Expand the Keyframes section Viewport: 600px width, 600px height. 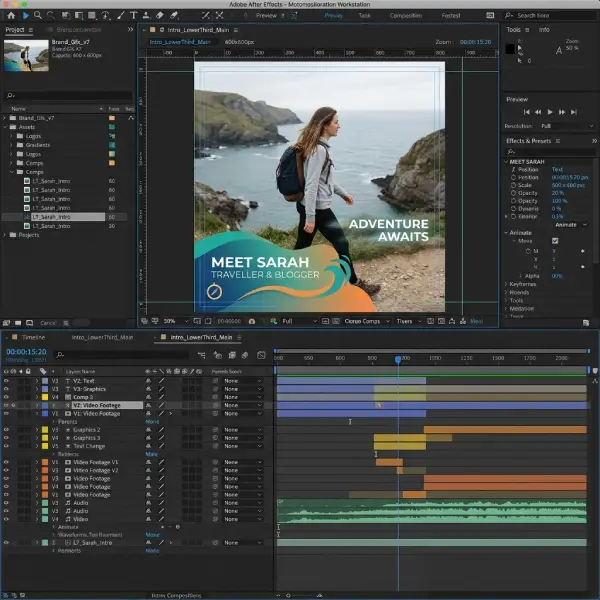point(506,284)
